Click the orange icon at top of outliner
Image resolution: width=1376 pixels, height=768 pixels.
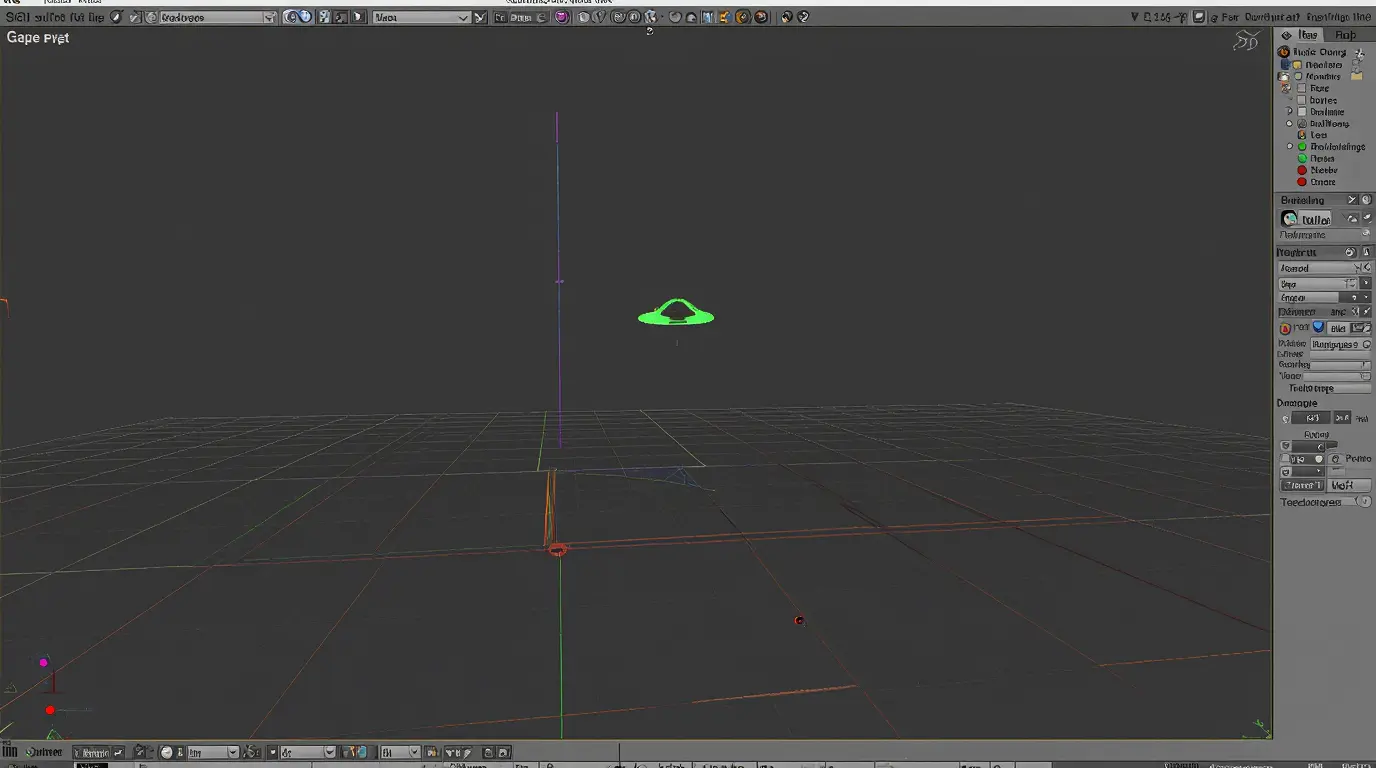point(1284,52)
